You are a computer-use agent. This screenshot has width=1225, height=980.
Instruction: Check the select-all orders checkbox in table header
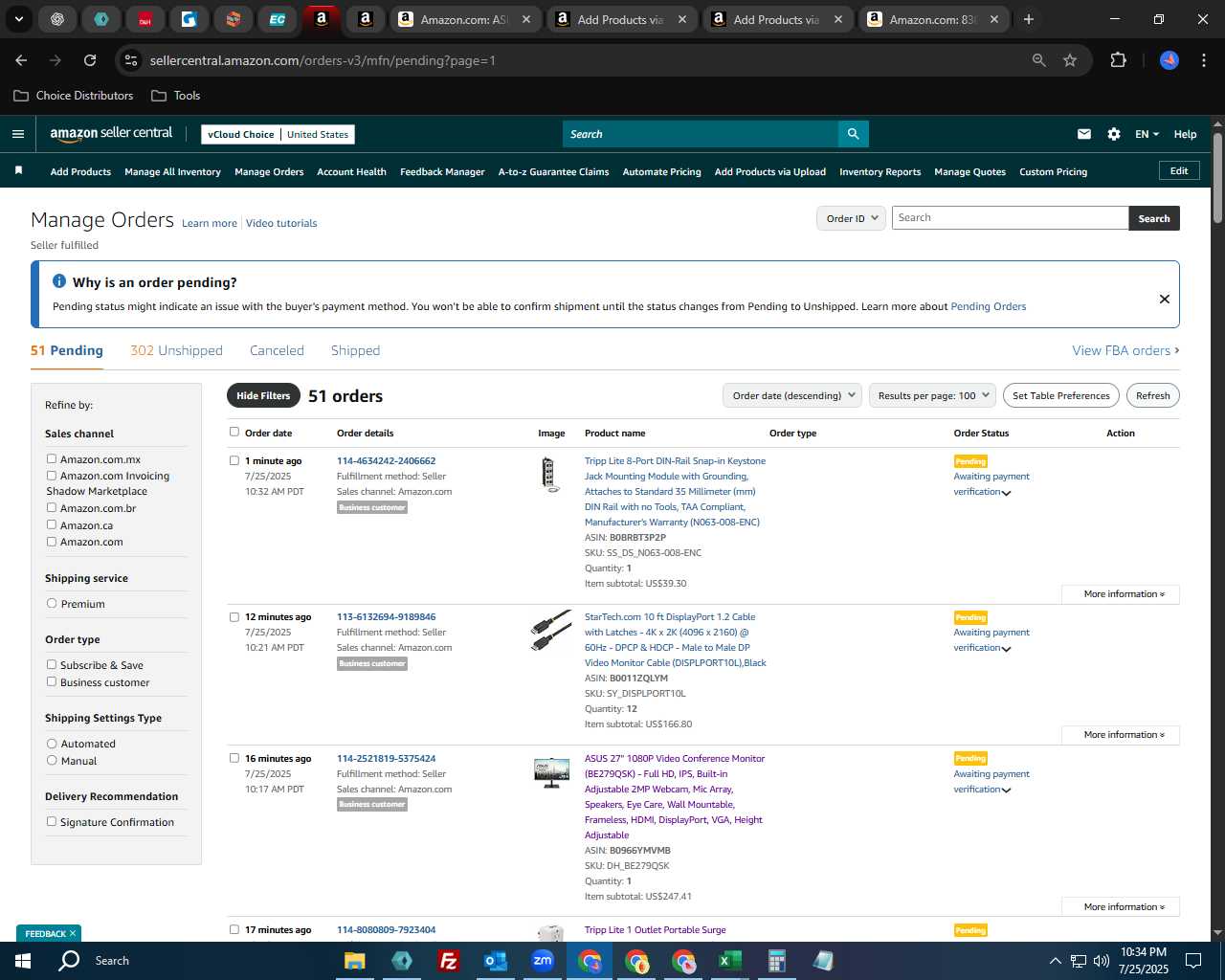click(234, 432)
